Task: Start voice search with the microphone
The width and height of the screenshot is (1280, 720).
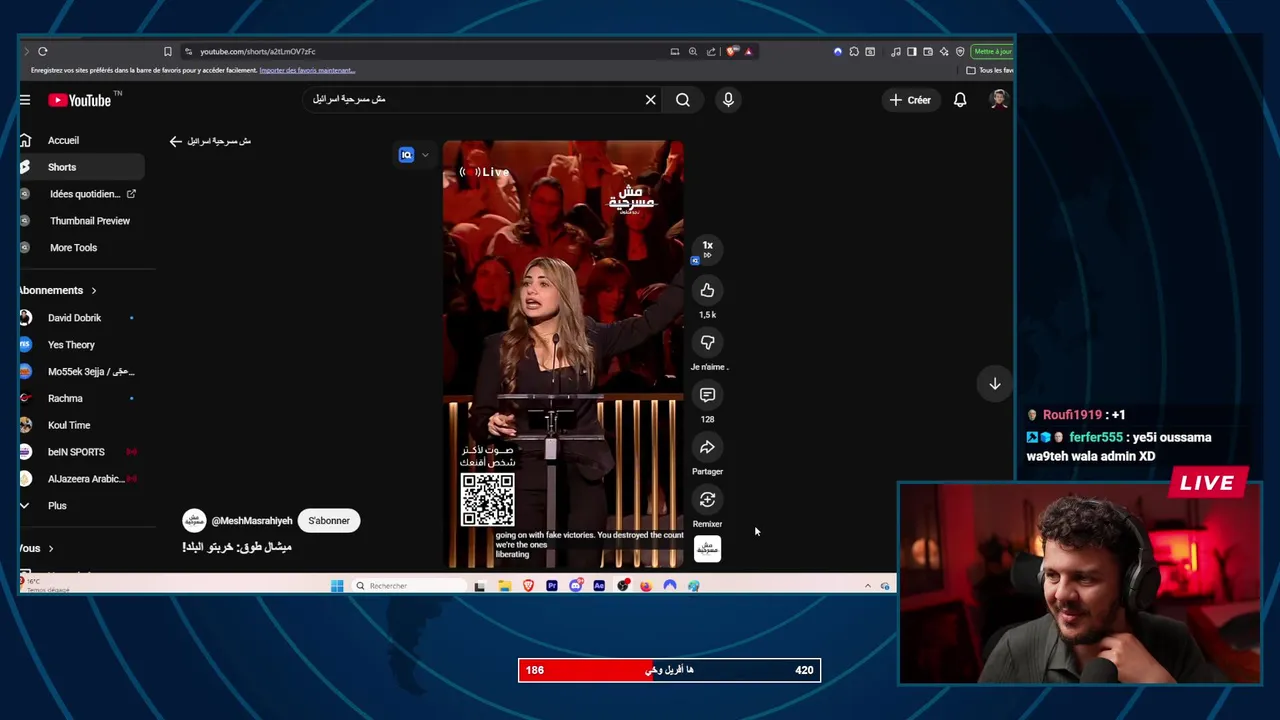Action: (728, 100)
